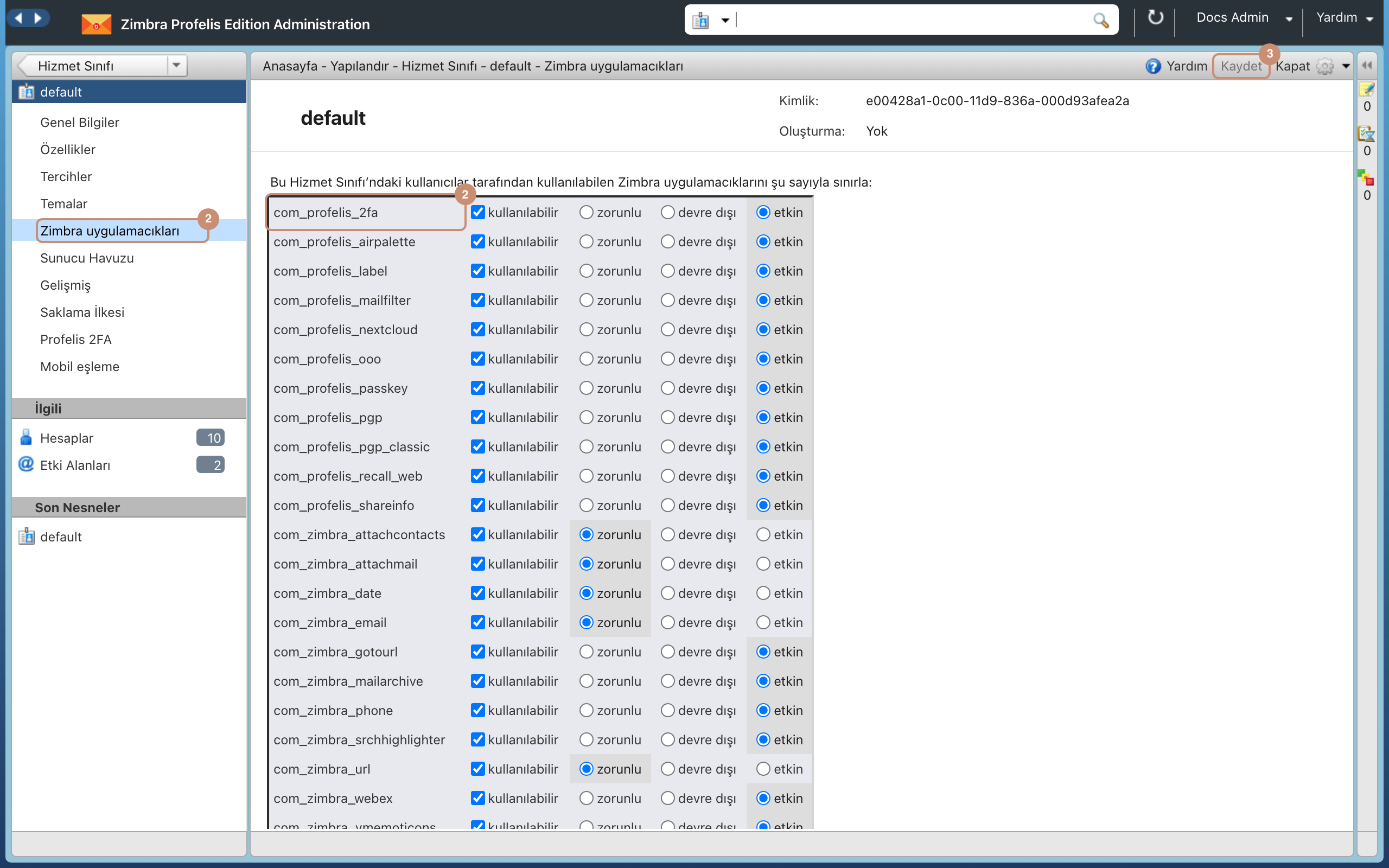Image resolution: width=1389 pixels, height=868 pixels.
Task: Click the Etki Alanları @ icon
Action: pyautogui.click(x=26, y=464)
